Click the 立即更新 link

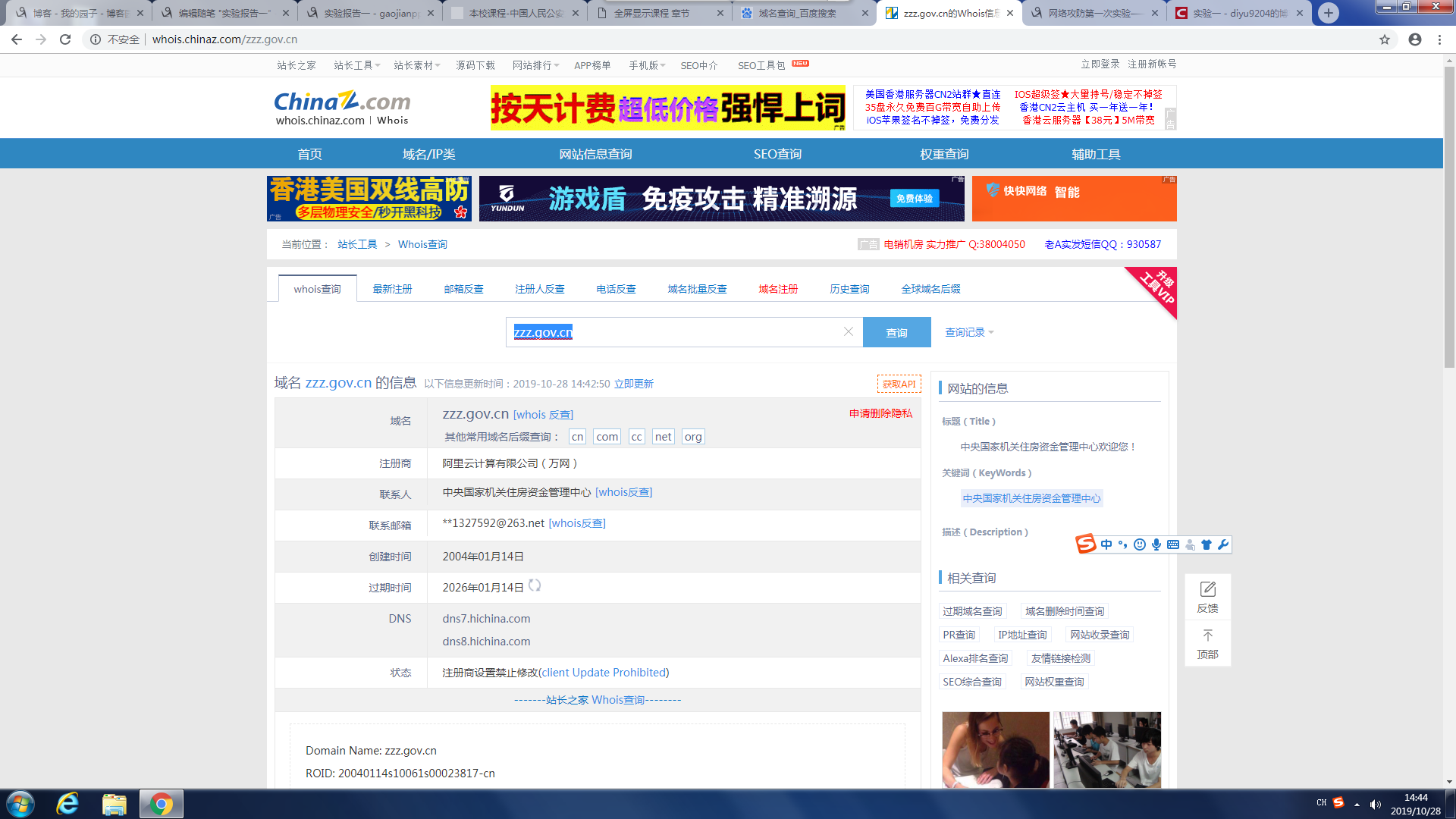pyautogui.click(x=633, y=384)
